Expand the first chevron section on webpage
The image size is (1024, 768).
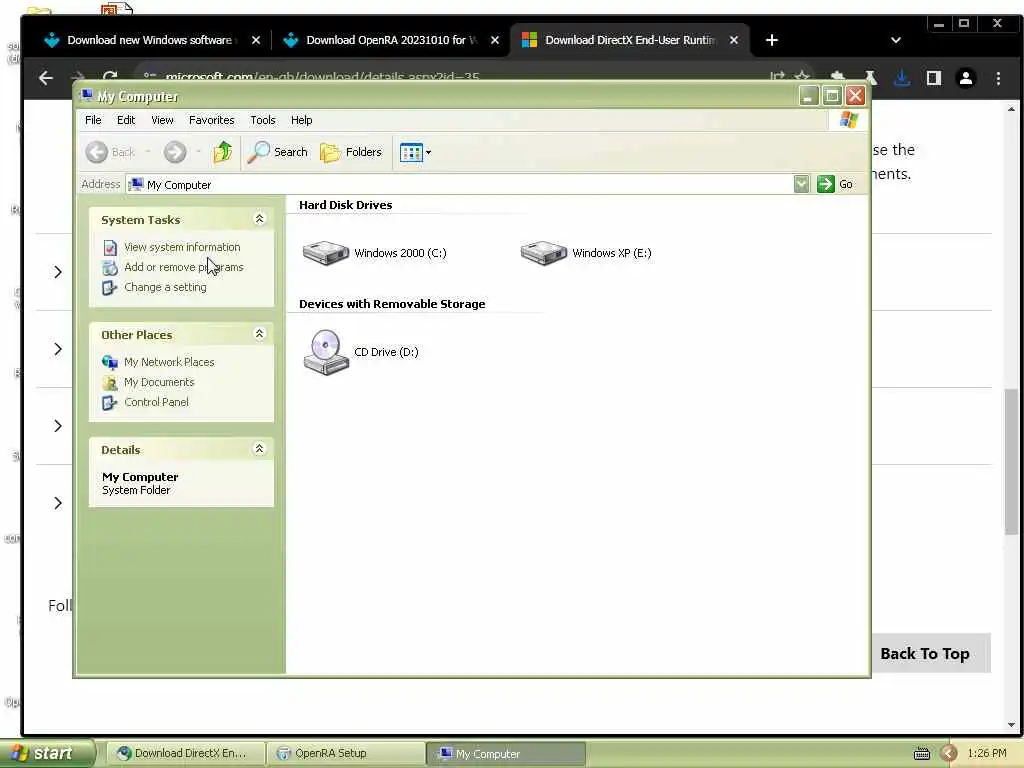57,272
